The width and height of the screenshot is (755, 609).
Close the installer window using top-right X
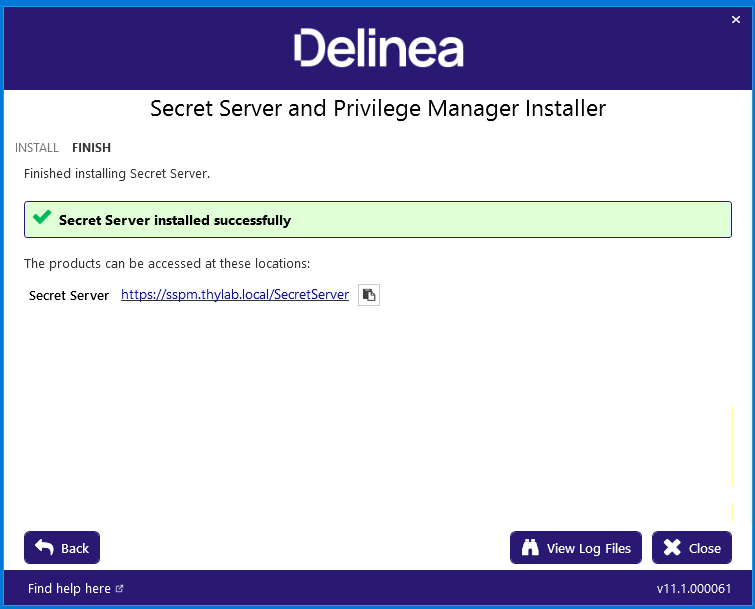coord(736,20)
